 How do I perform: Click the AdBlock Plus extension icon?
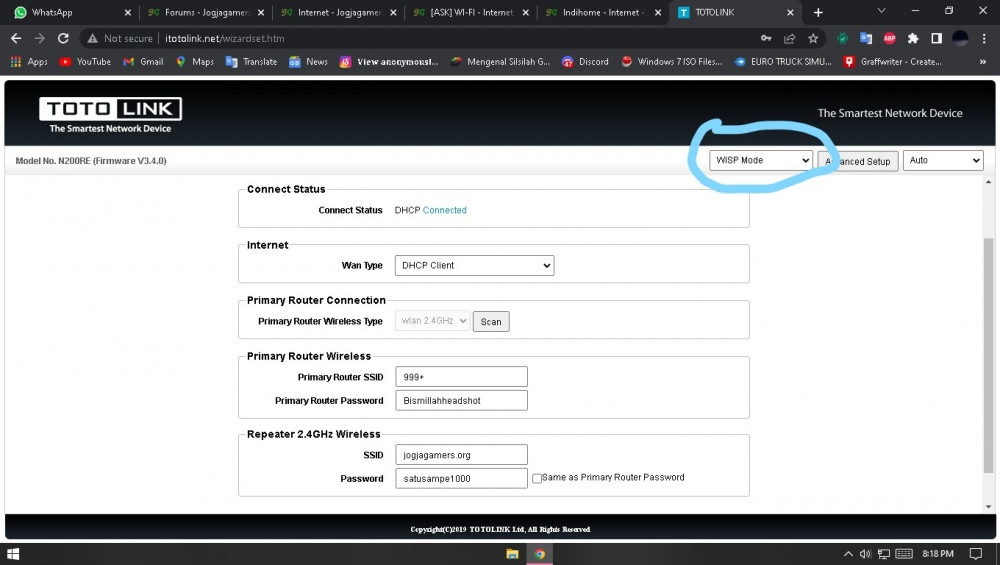coord(889,38)
